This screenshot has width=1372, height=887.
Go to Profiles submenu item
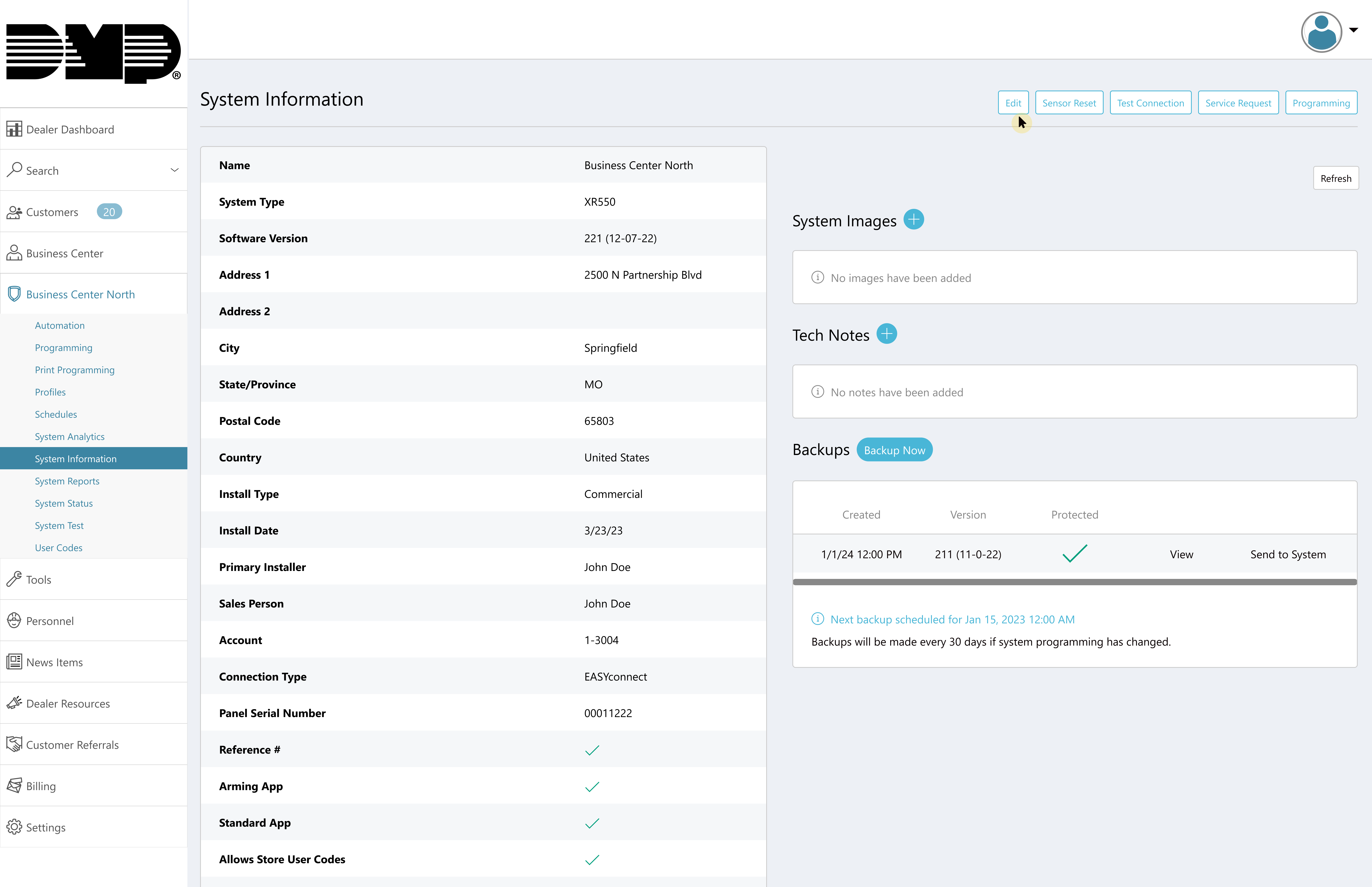[x=50, y=392]
